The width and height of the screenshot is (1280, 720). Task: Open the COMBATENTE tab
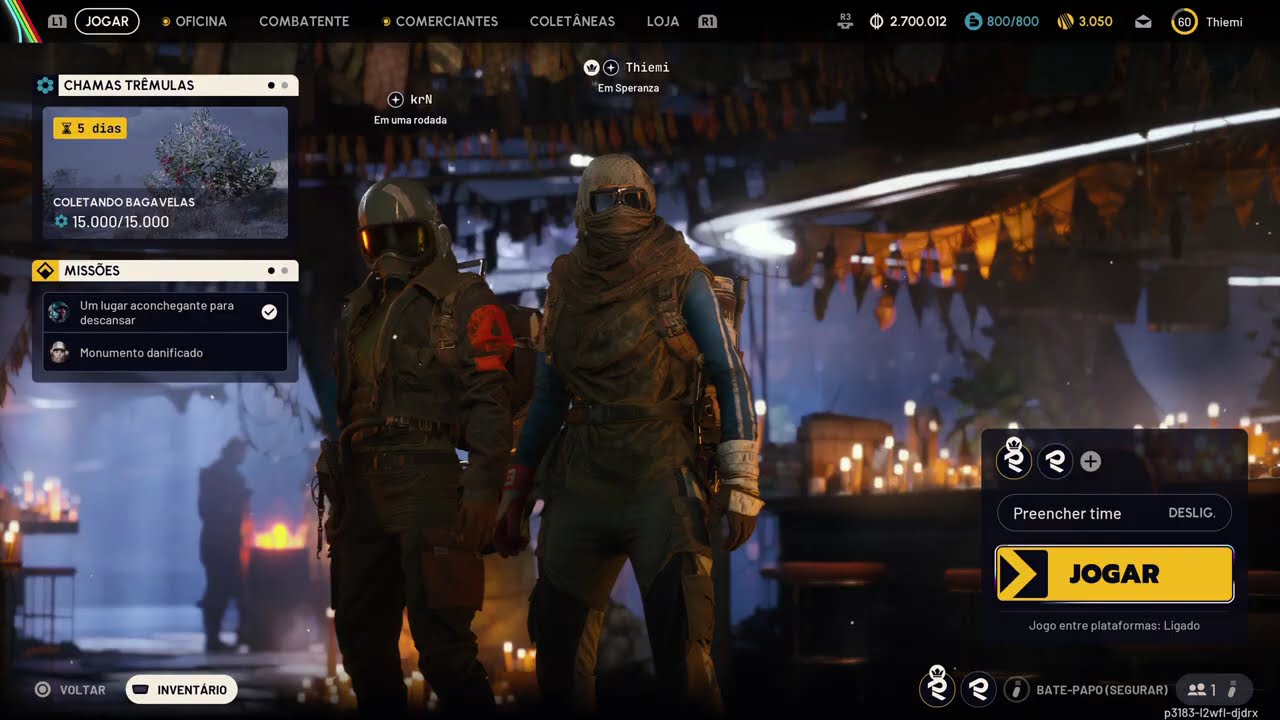[x=304, y=21]
